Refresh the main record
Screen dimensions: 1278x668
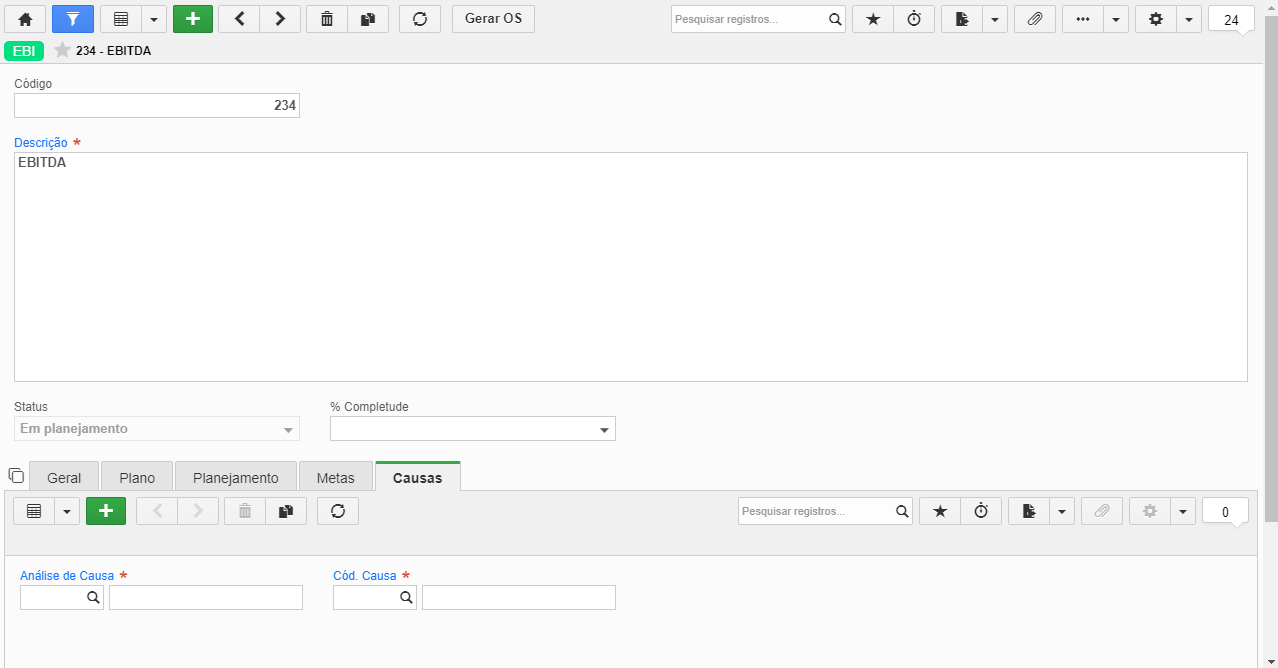[420, 19]
